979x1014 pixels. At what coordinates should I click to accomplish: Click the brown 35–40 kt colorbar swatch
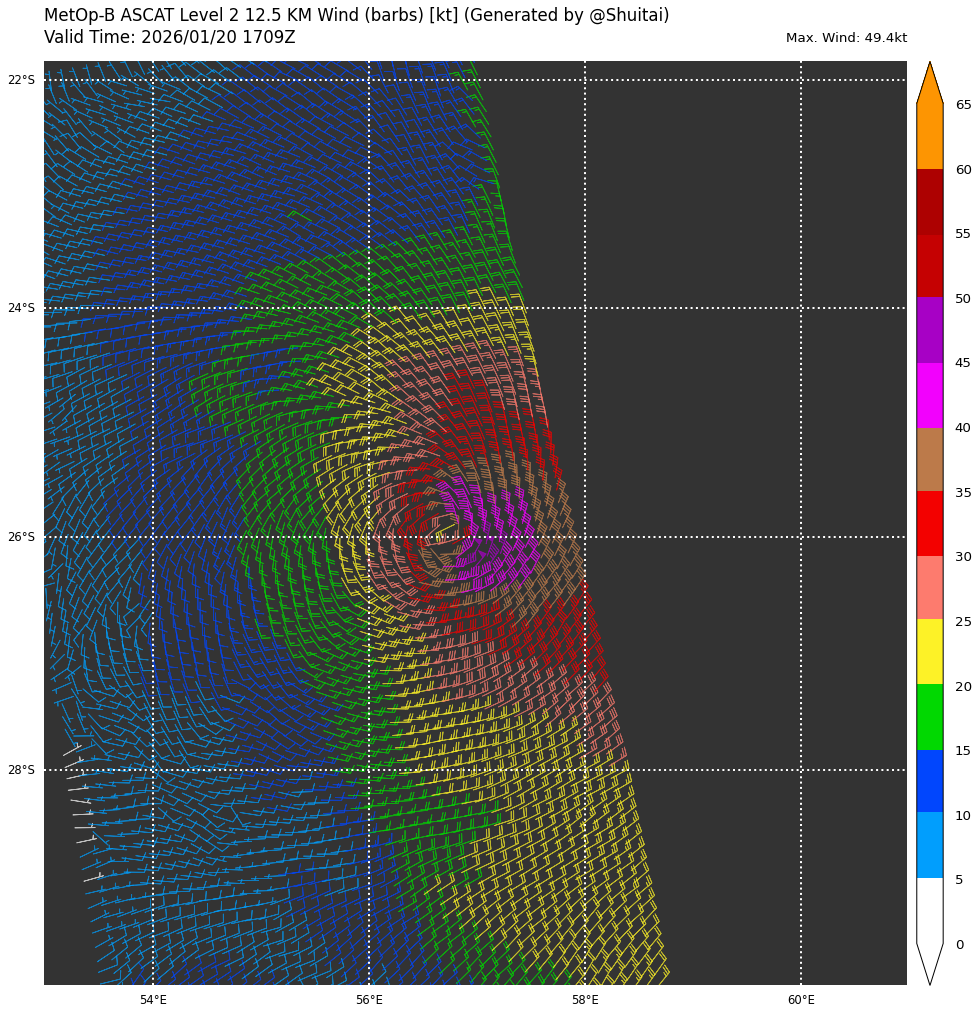pos(929,459)
